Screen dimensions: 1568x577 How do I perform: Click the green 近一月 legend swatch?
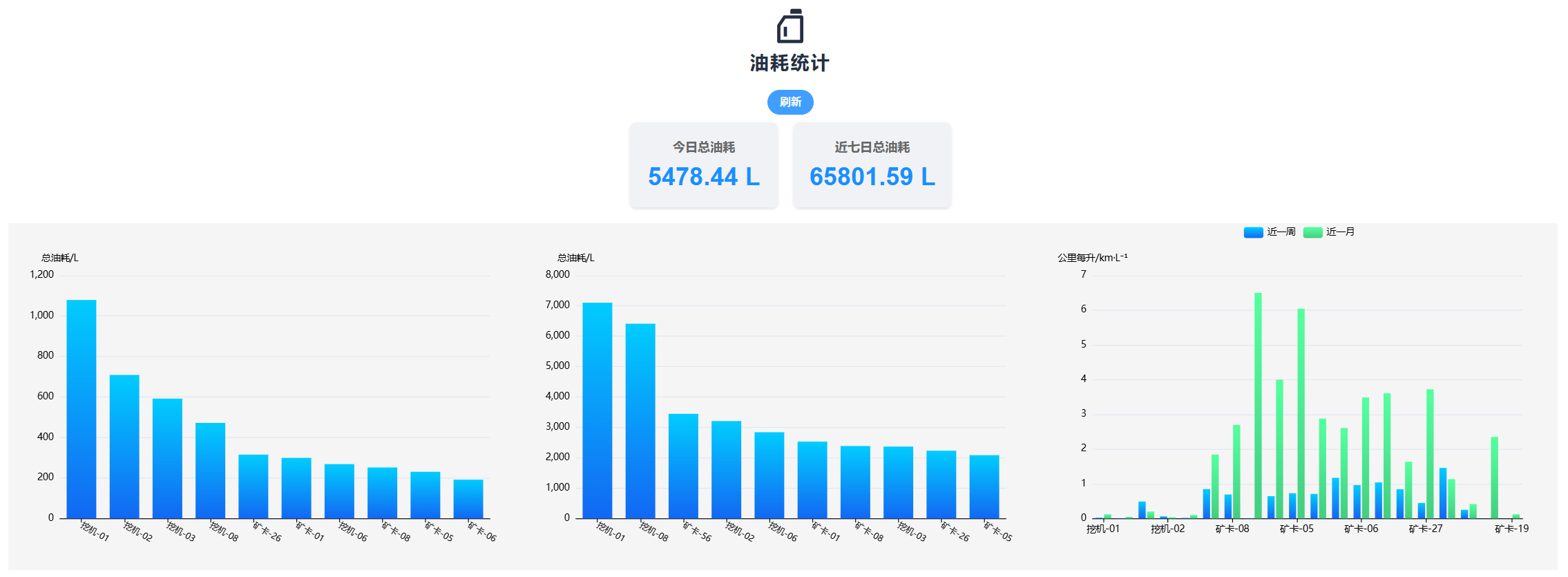1312,232
